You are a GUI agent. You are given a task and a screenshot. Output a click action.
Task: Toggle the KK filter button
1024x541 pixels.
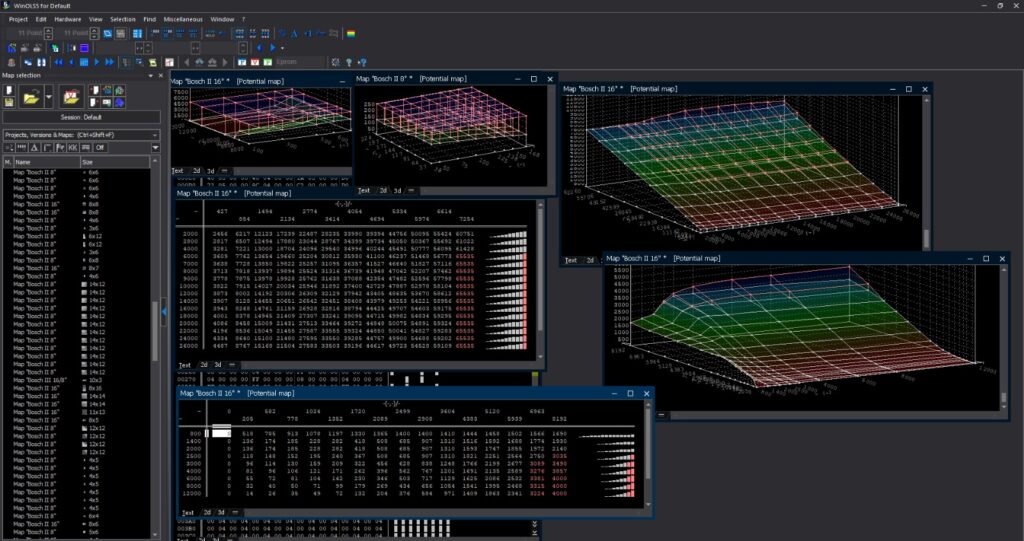click(71, 147)
